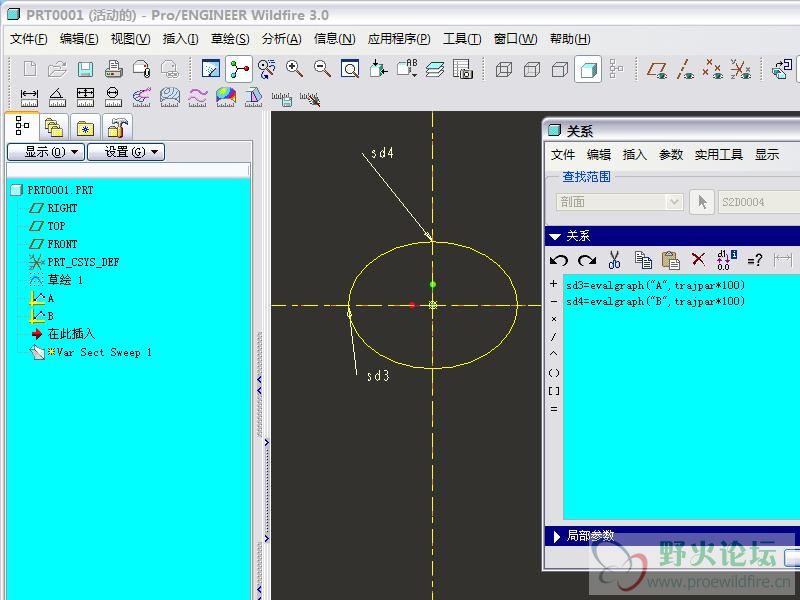The image size is (800, 600).
Task: Select PRT_CSYS_DEF in model tree
Action: (74, 262)
